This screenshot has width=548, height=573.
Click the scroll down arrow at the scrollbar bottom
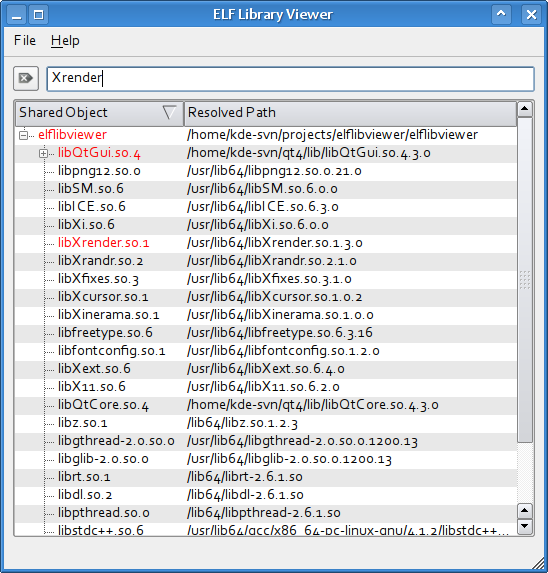tap(525, 526)
